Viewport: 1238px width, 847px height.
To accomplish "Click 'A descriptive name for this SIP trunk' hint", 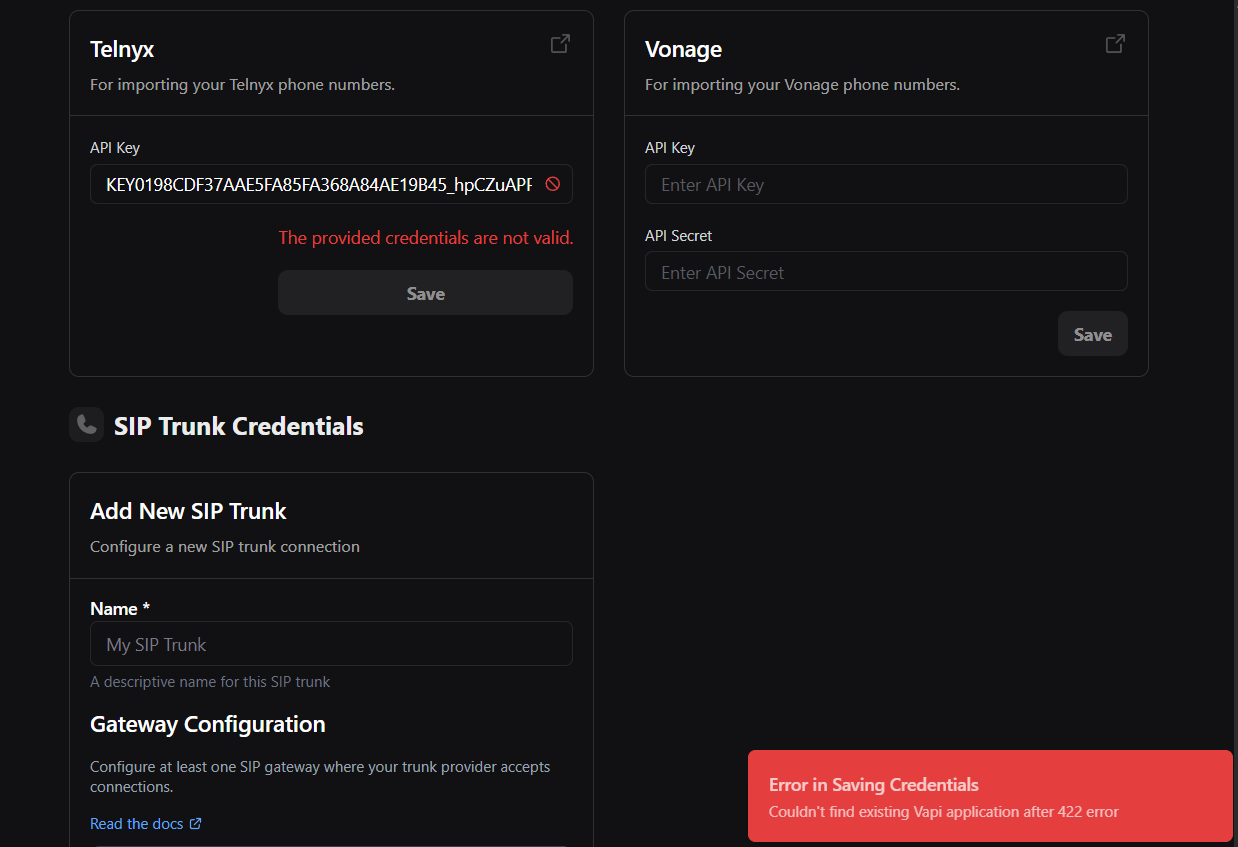I will tap(210, 682).
